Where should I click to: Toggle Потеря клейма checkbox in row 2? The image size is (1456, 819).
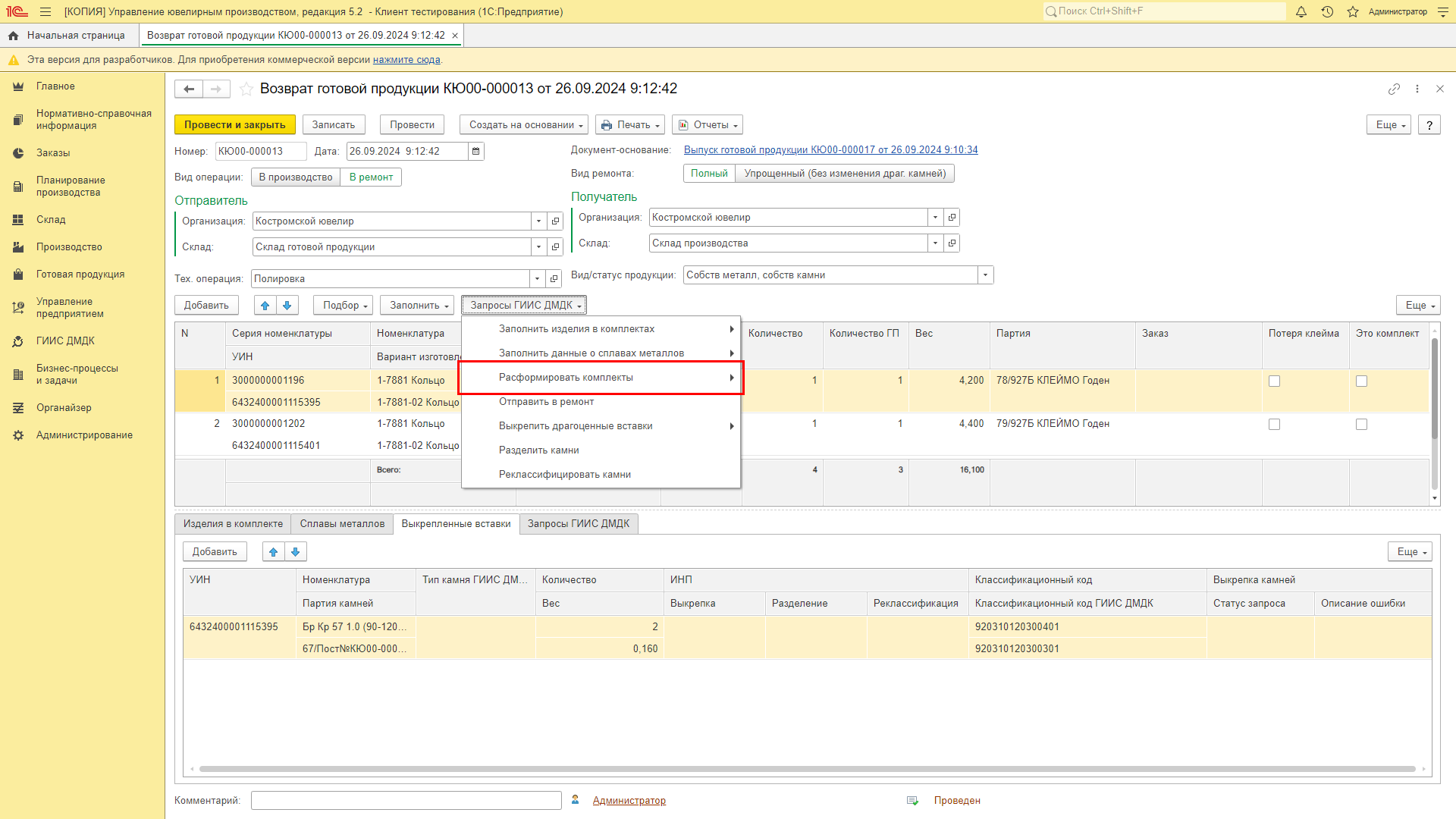(x=1274, y=425)
